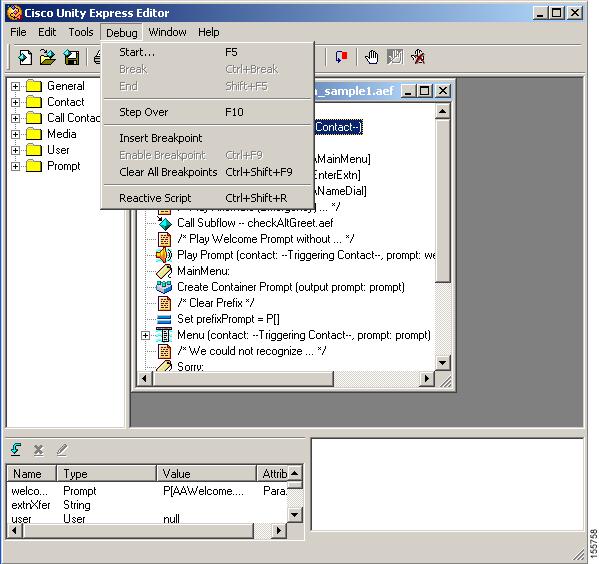Image resolution: width=599 pixels, height=564 pixels.
Task: Expand the General palette folder
Action: point(15,86)
